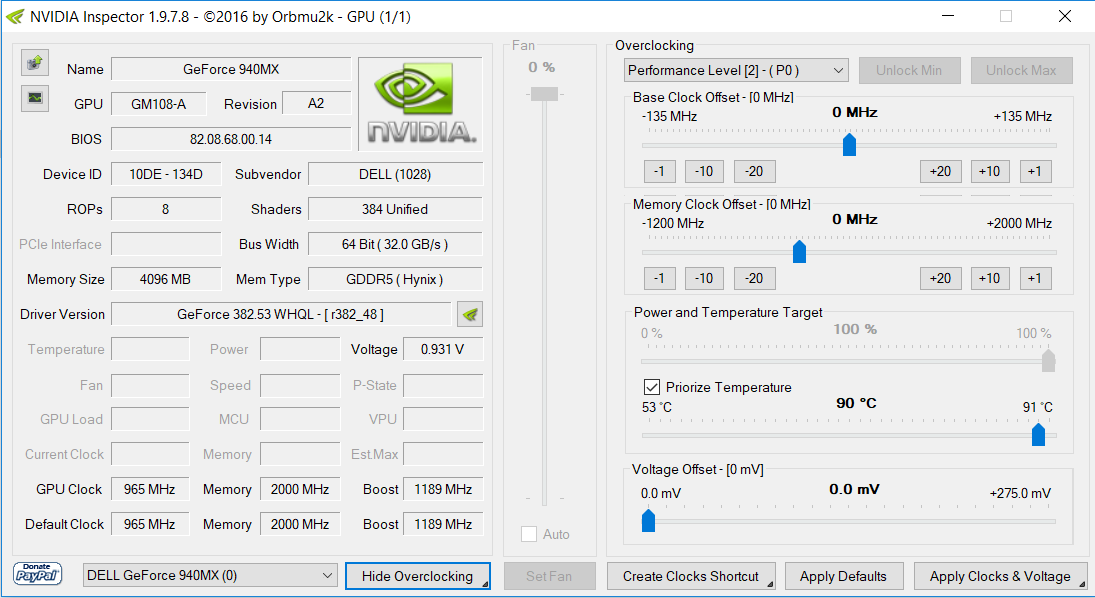The height and width of the screenshot is (598, 1095).
Task: Close the NVIDIA Inspector window
Action: tap(1064, 16)
